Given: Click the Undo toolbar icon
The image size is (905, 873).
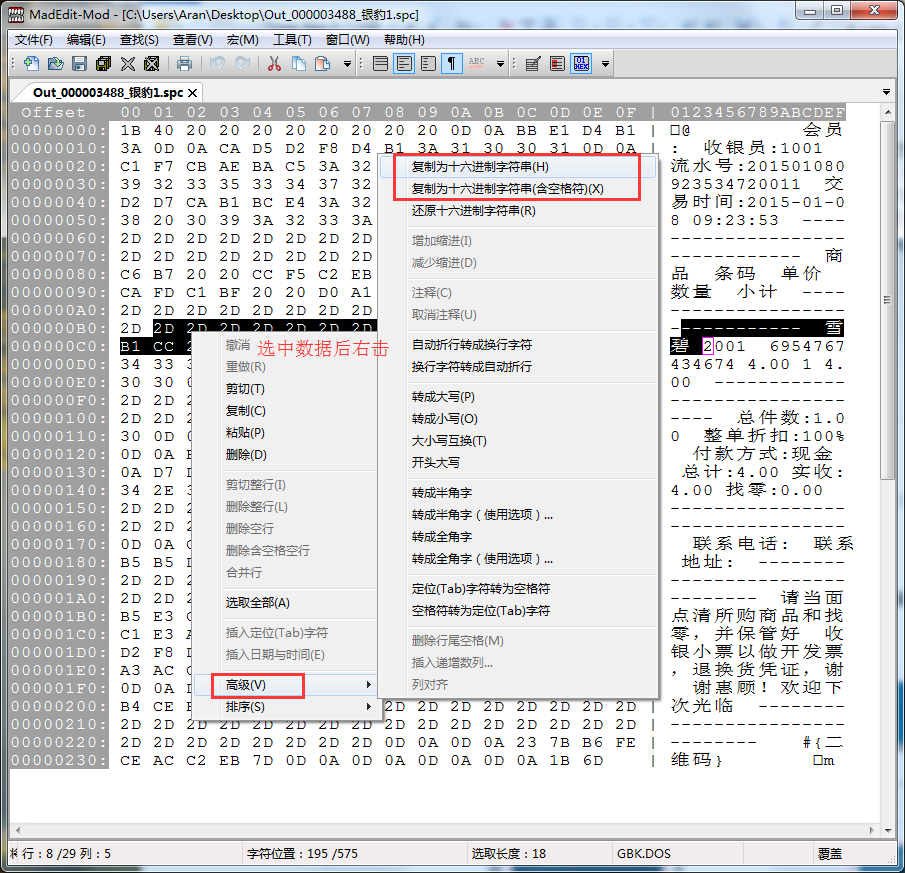Looking at the screenshot, I should (217, 63).
